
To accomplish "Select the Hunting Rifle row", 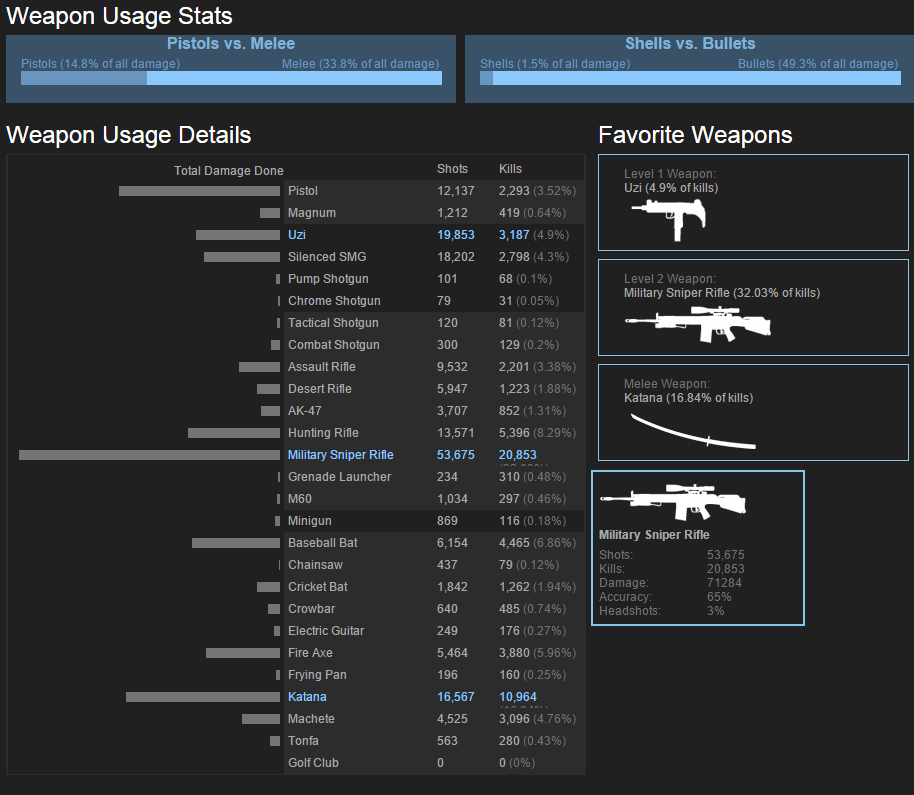I will (x=323, y=433).
